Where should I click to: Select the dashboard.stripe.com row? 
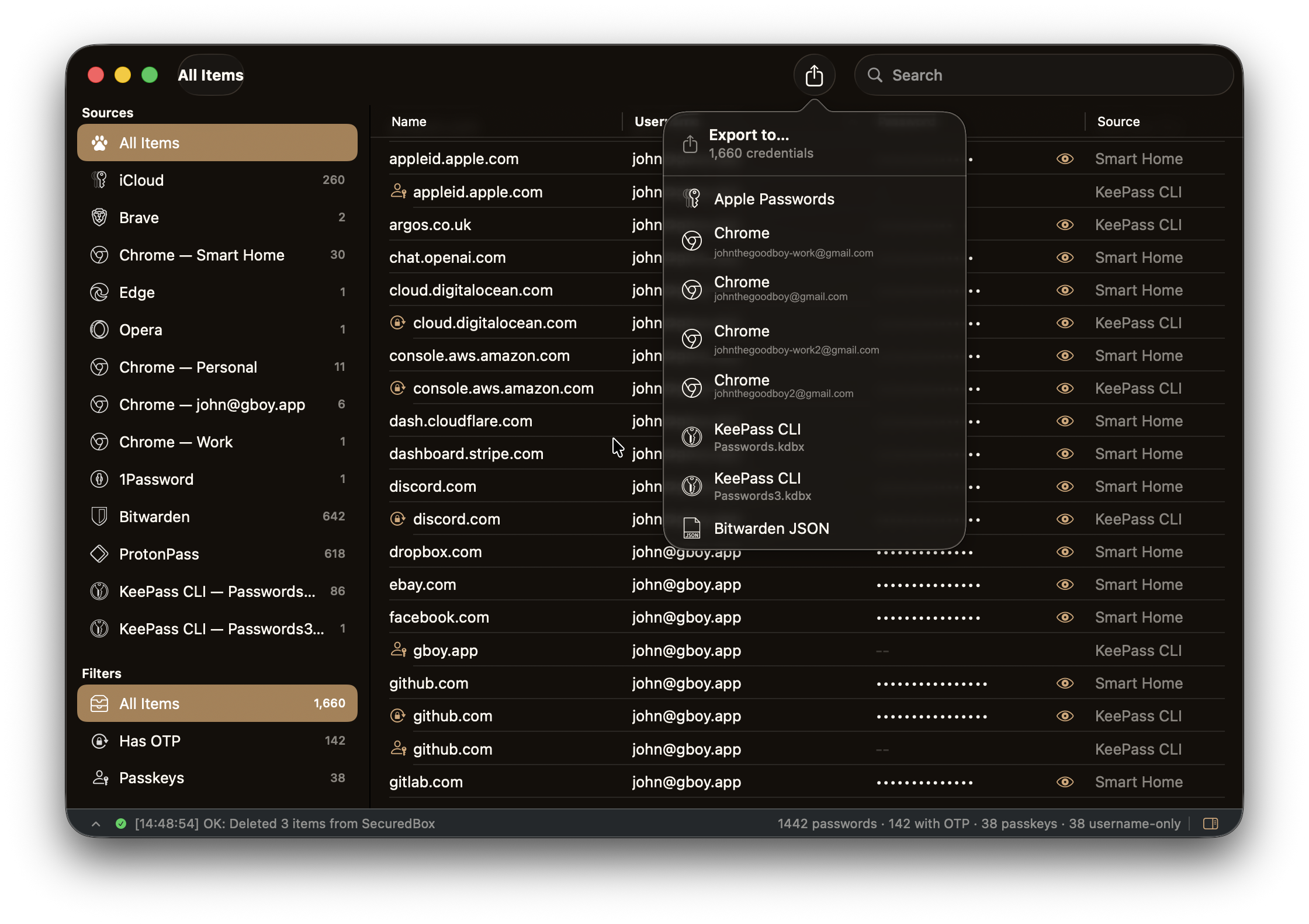[x=466, y=453]
